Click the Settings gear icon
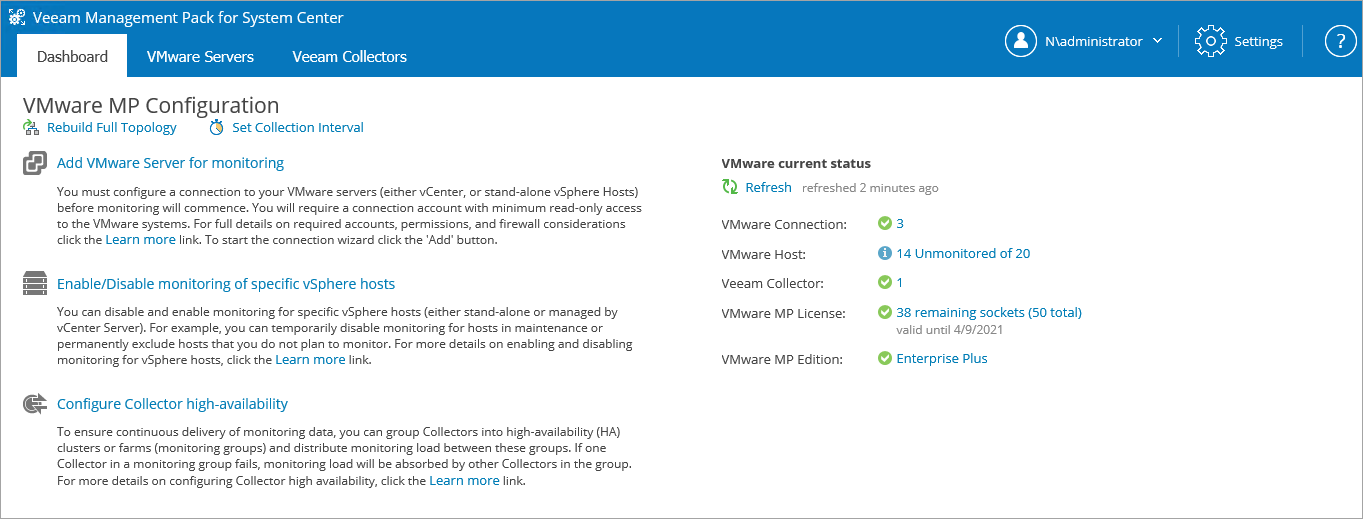Viewport: 1363px width, 519px height. coord(1211,41)
